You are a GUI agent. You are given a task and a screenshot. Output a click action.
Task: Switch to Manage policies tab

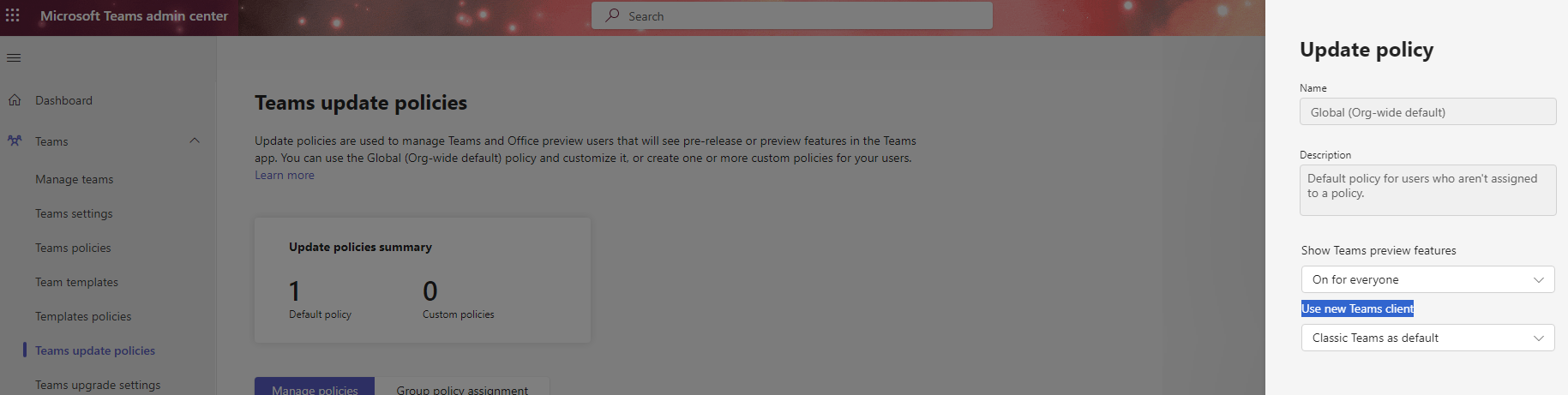[x=315, y=386]
